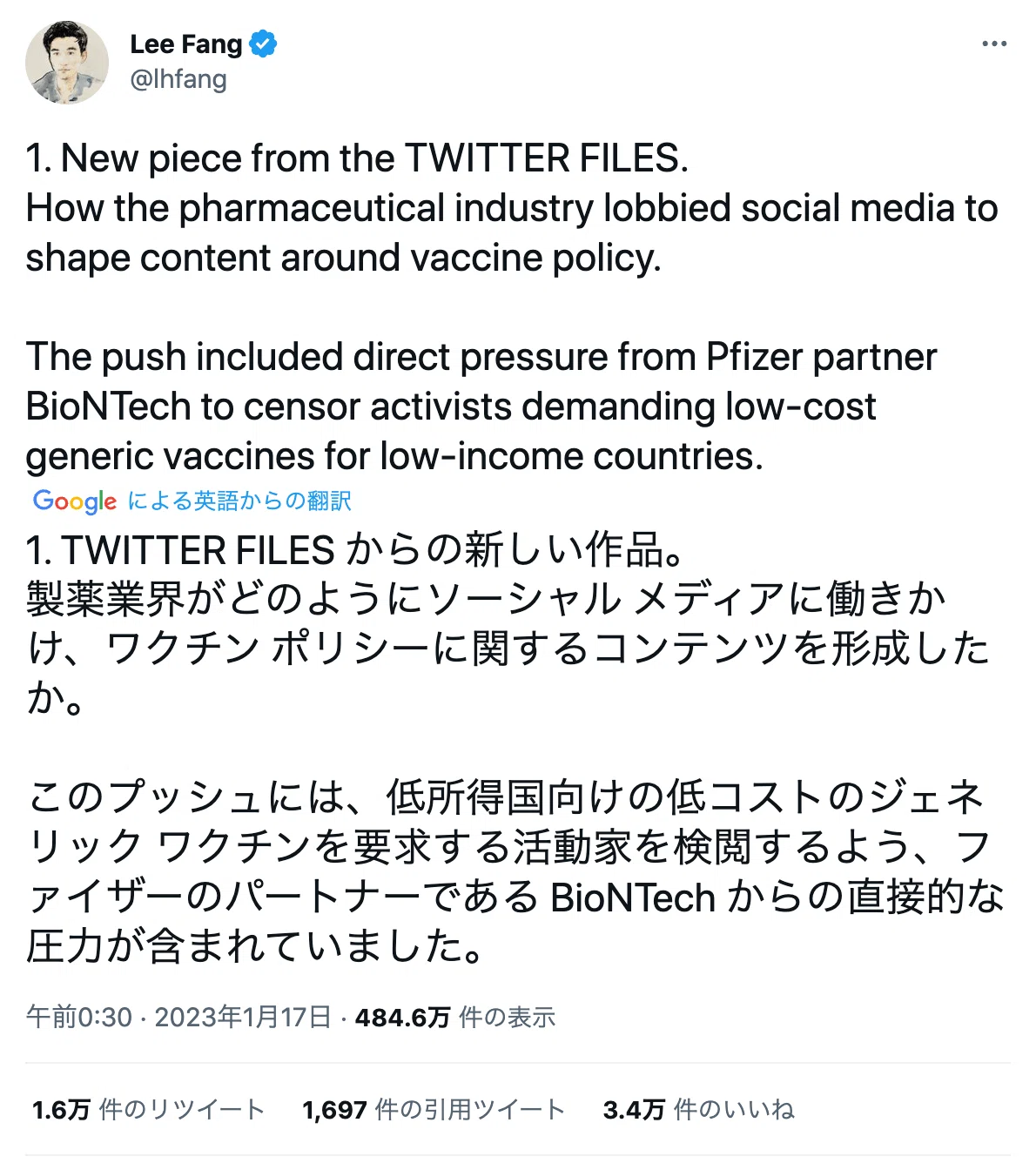Open the Lee Fang display name link
Image resolution: width=1036 pixels, height=1163 pixels.
186,44
